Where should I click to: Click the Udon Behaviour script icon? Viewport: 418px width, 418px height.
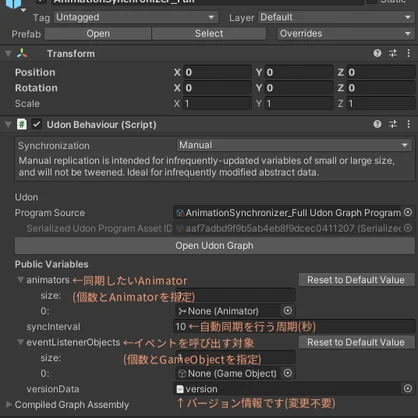click(x=22, y=124)
